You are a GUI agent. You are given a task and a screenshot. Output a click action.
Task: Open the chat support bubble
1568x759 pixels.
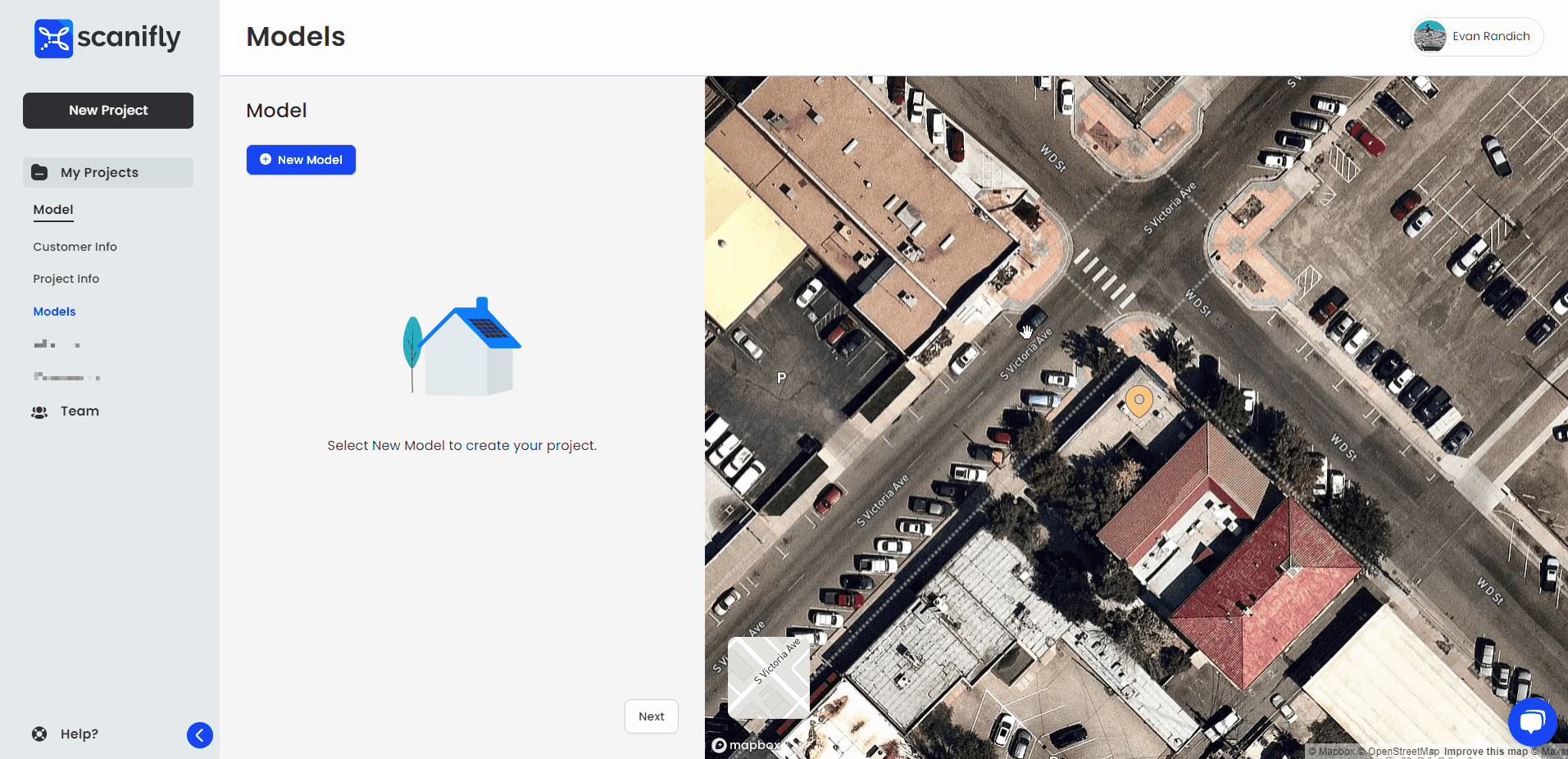(1532, 721)
